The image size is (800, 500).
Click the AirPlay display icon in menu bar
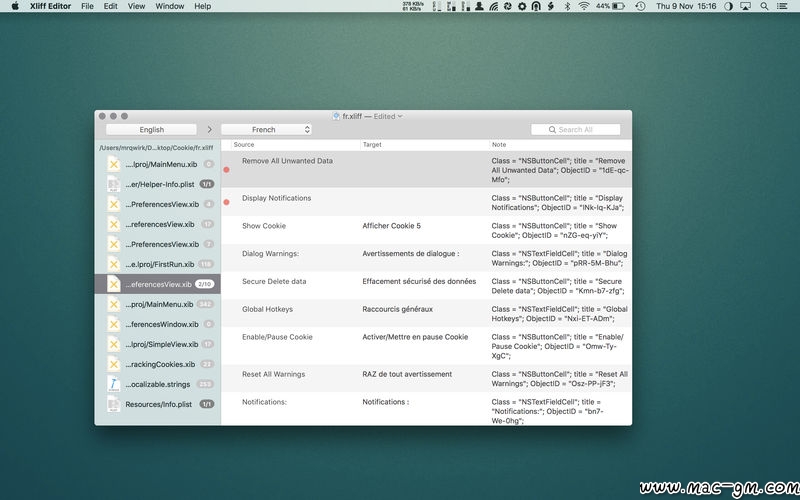point(745,6)
